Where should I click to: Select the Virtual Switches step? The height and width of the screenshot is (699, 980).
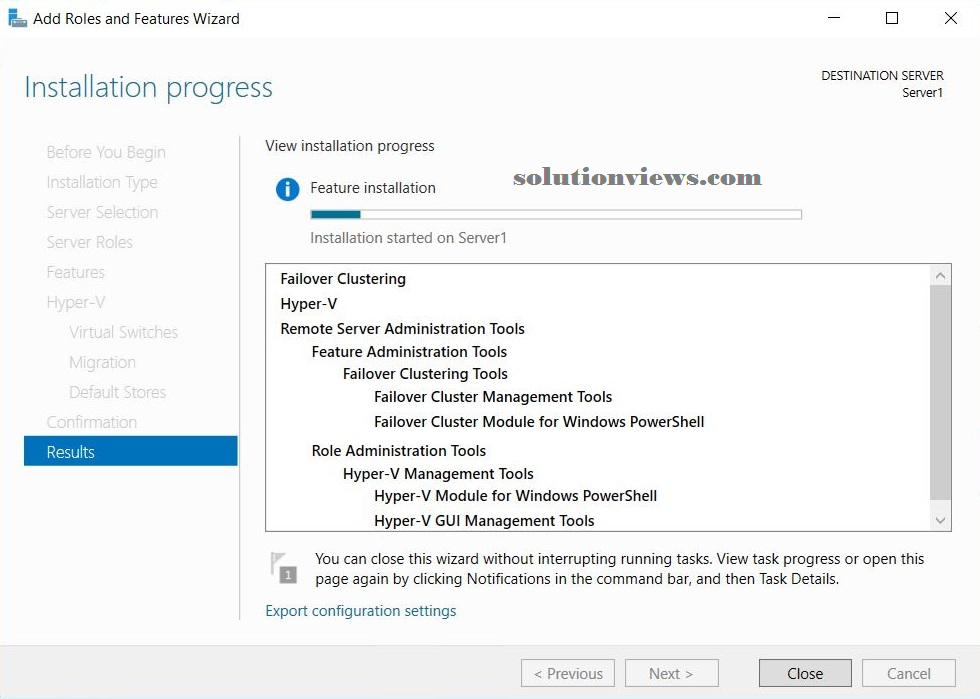(x=124, y=332)
